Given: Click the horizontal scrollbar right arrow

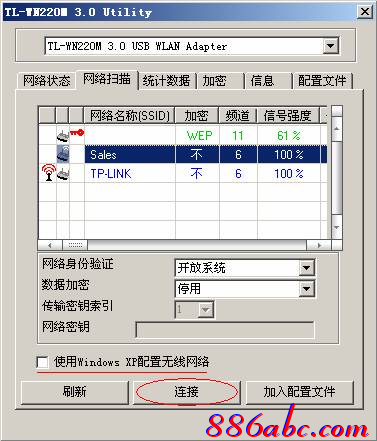Looking at the screenshot, I should pyautogui.click(x=319, y=245).
